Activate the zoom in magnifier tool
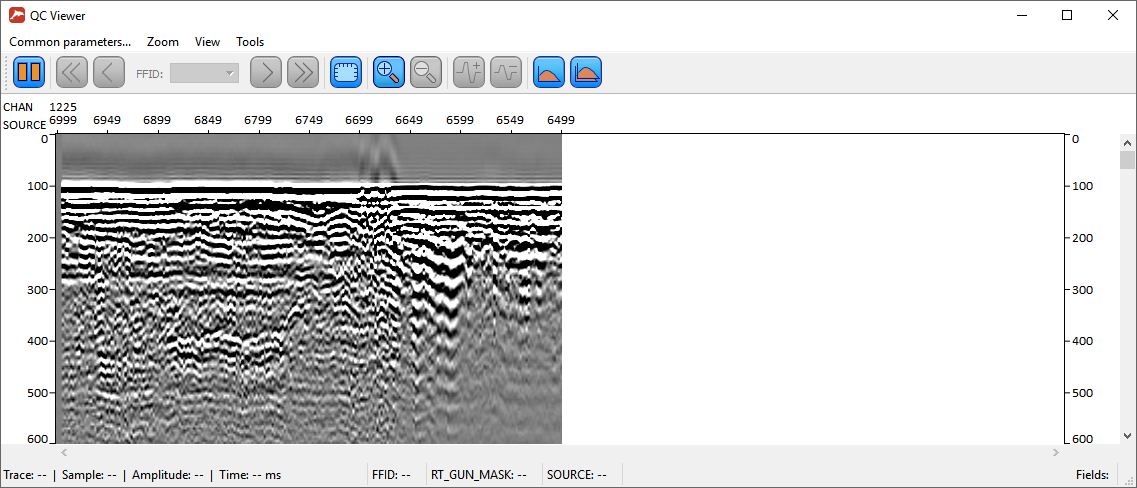 tap(389, 73)
